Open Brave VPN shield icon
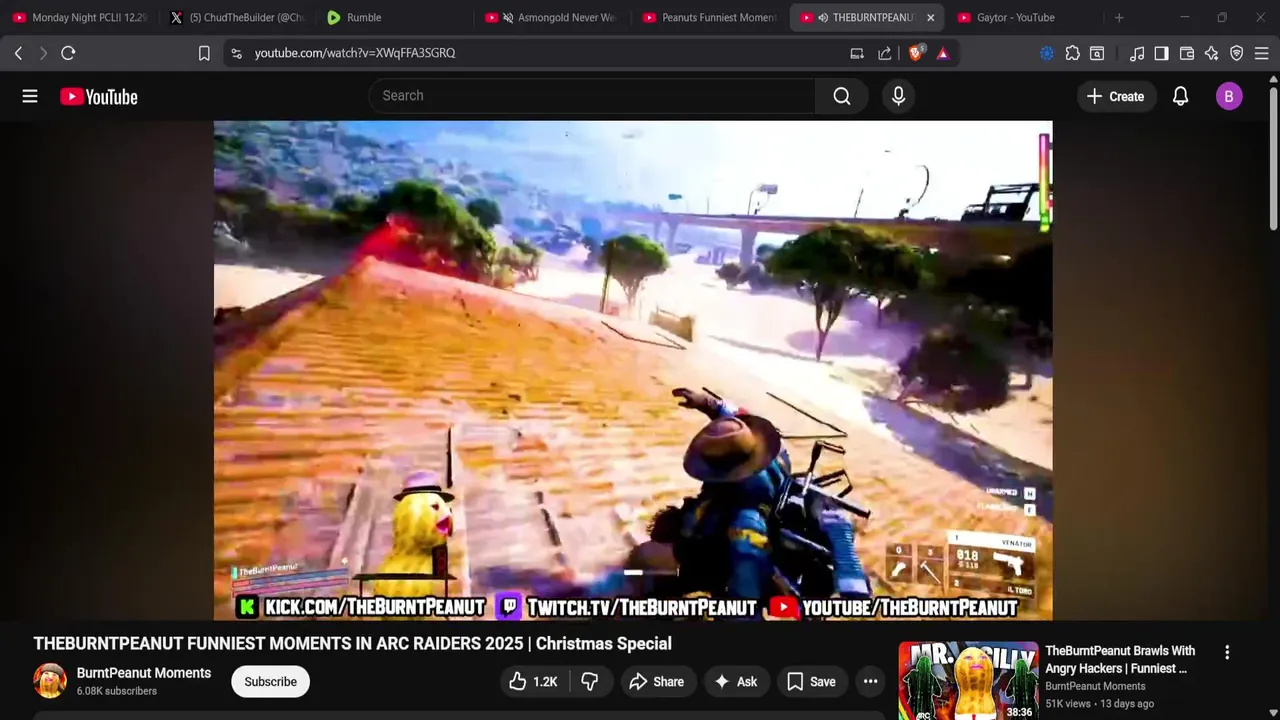This screenshot has width=1280, height=720. (x=1236, y=53)
